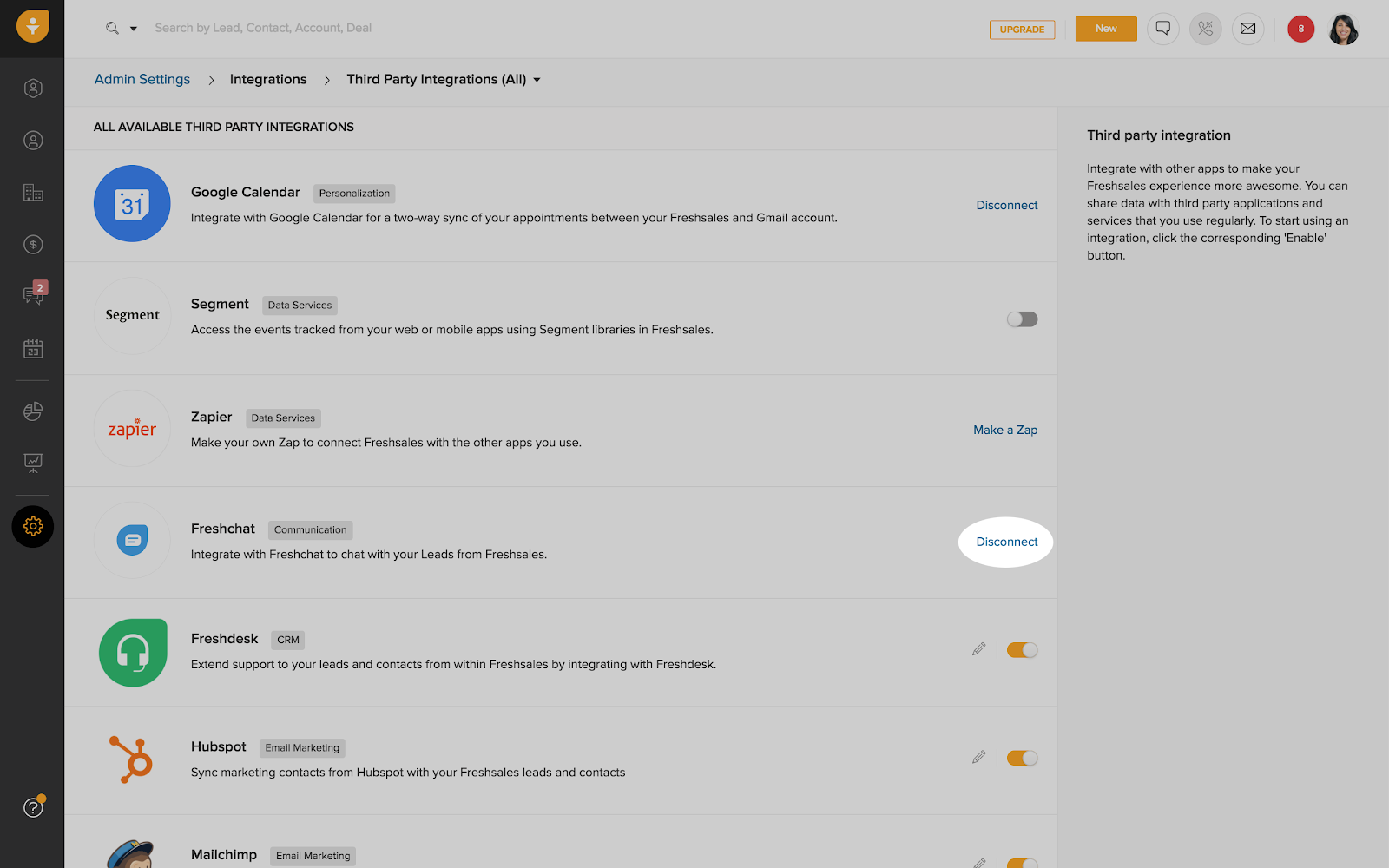Click Segment's Data Services tag
The height and width of the screenshot is (868, 1389).
tap(300, 306)
